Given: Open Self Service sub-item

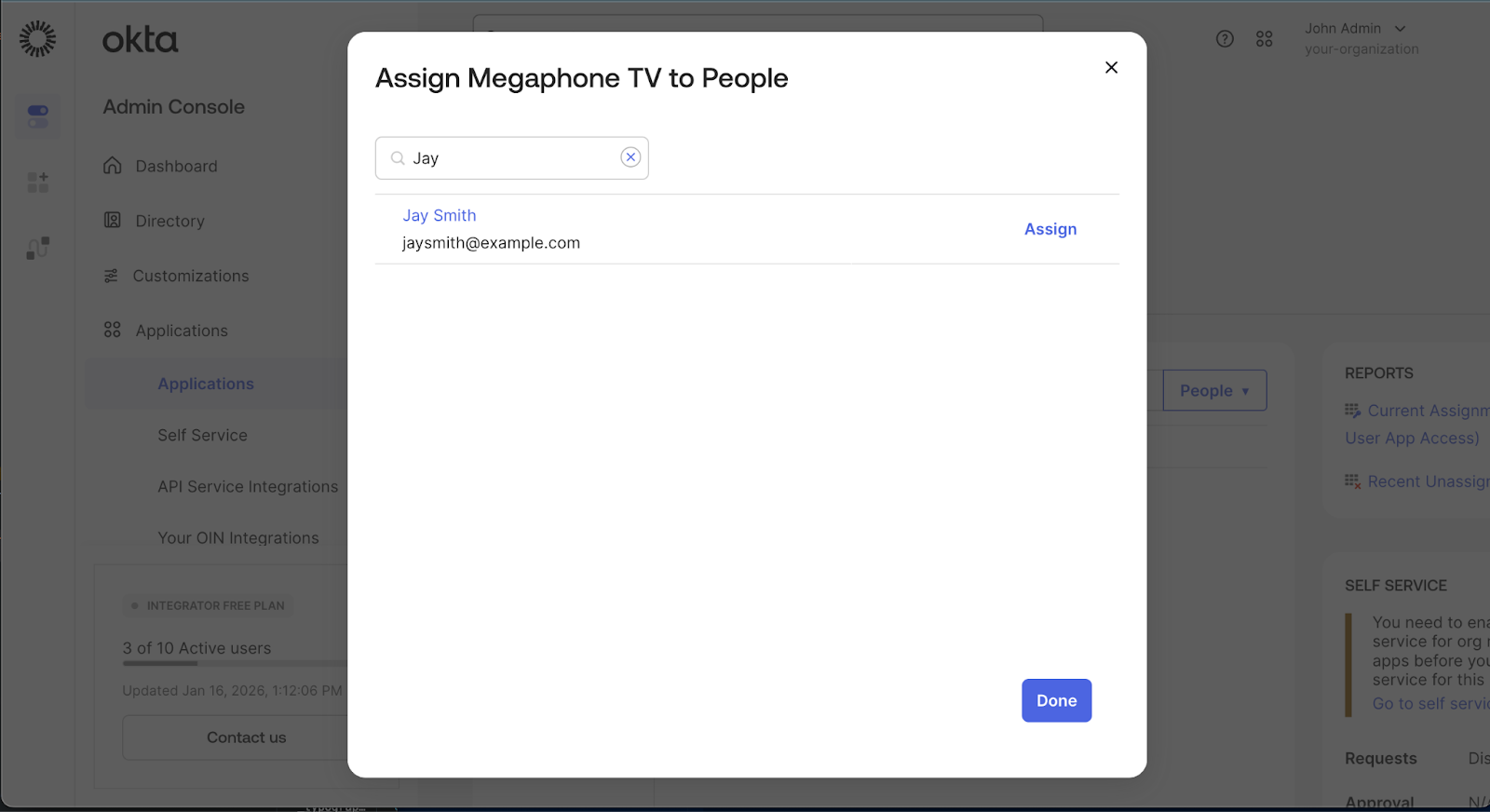Looking at the screenshot, I should (202, 435).
